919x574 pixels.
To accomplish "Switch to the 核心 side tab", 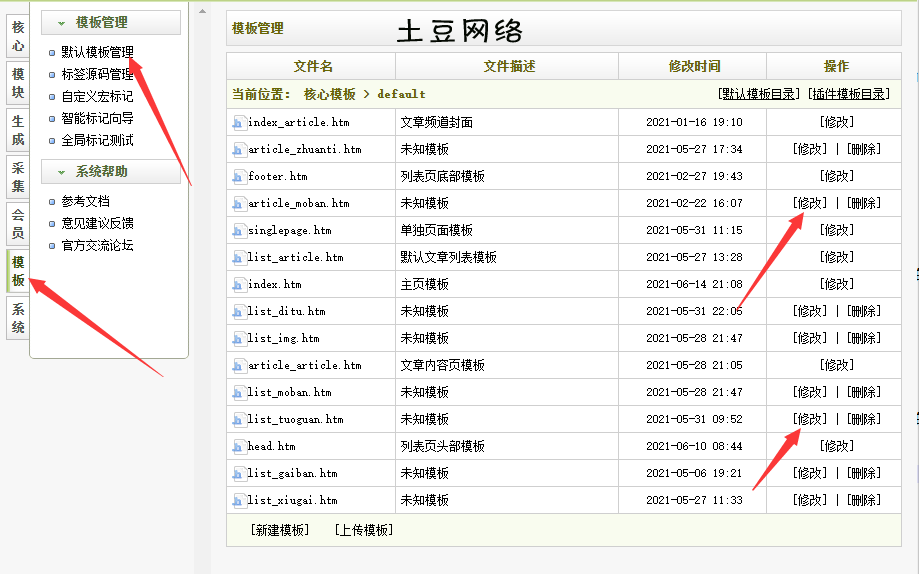I will tap(18, 36).
